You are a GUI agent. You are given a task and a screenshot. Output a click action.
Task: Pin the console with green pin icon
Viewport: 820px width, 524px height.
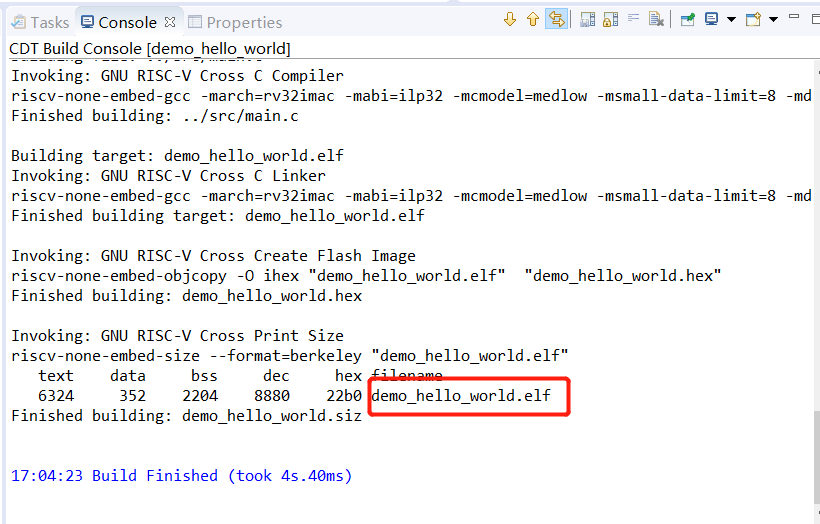688,20
